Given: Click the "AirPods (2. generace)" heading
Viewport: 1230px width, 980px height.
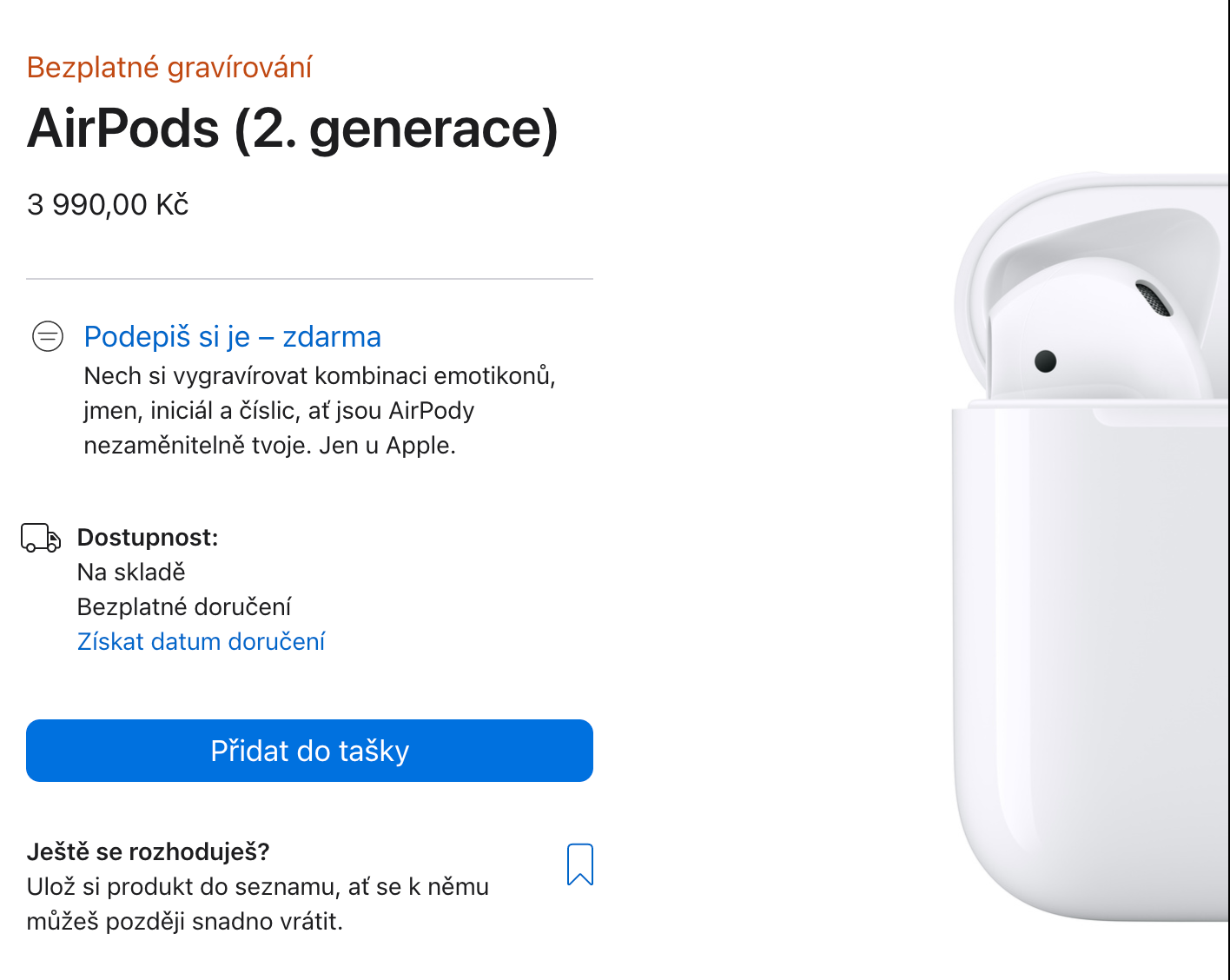Looking at the screenshot, I should click(x=293, y=129).
